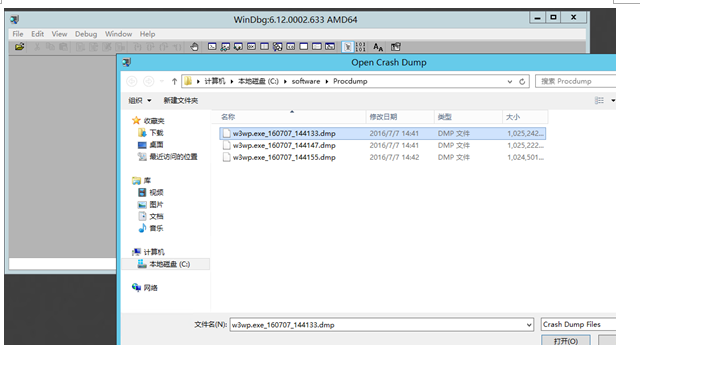The width and height of the screenshot is (706, 368).
Task: Sort by the 类型 column header
Action: pos(468,117)
